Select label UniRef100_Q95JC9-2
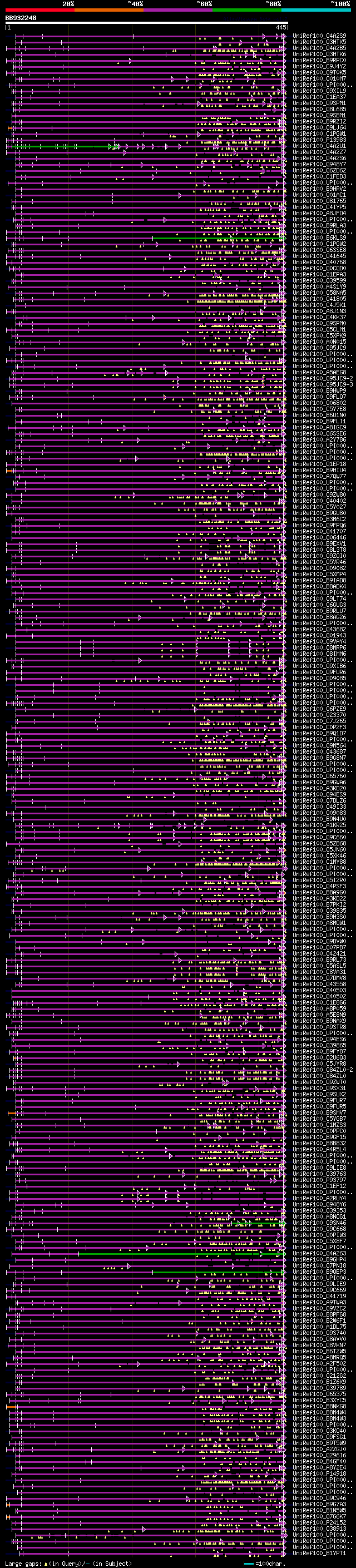 pos(323,379)
